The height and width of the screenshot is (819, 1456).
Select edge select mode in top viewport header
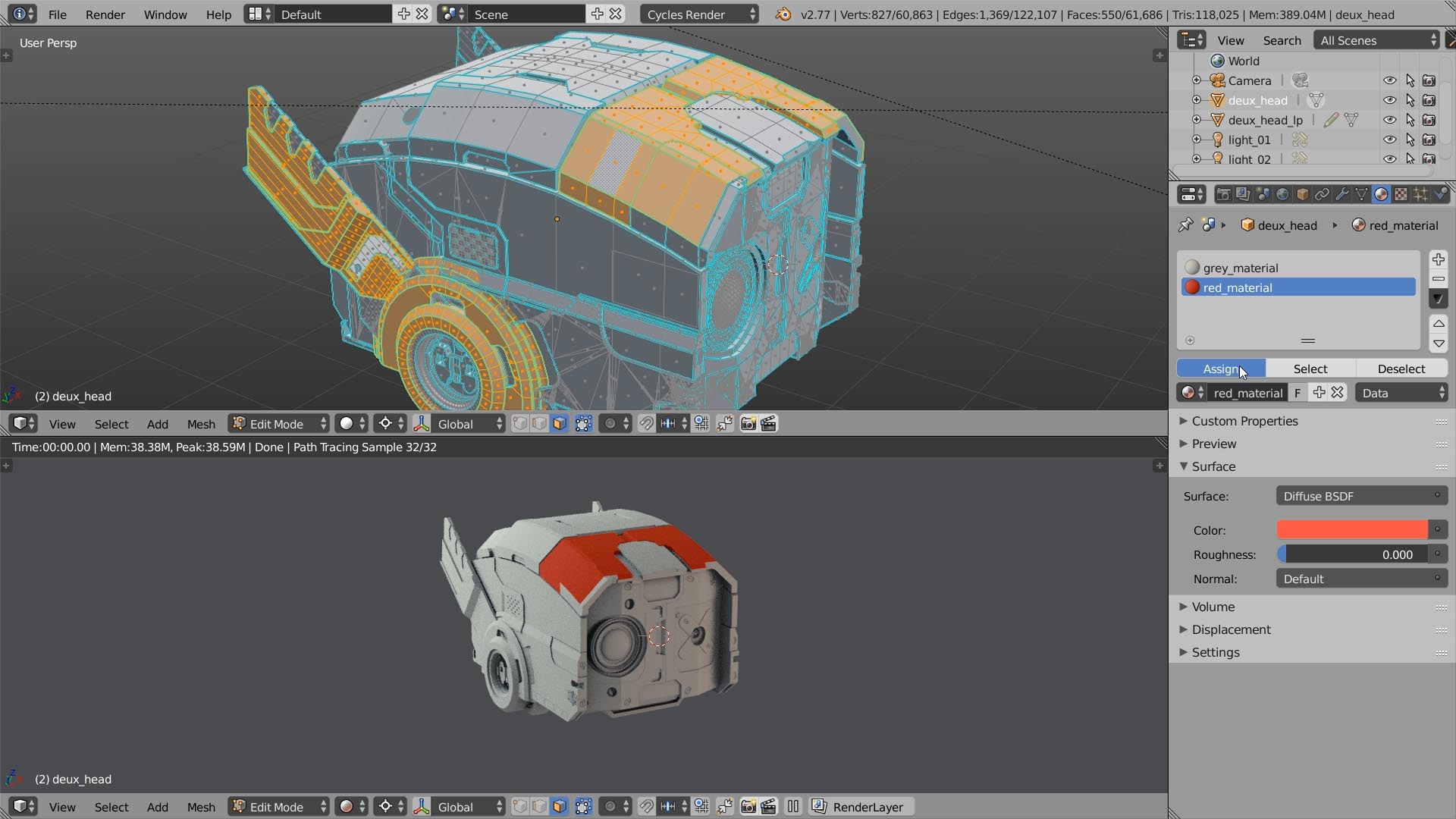[x=539, y=424]
